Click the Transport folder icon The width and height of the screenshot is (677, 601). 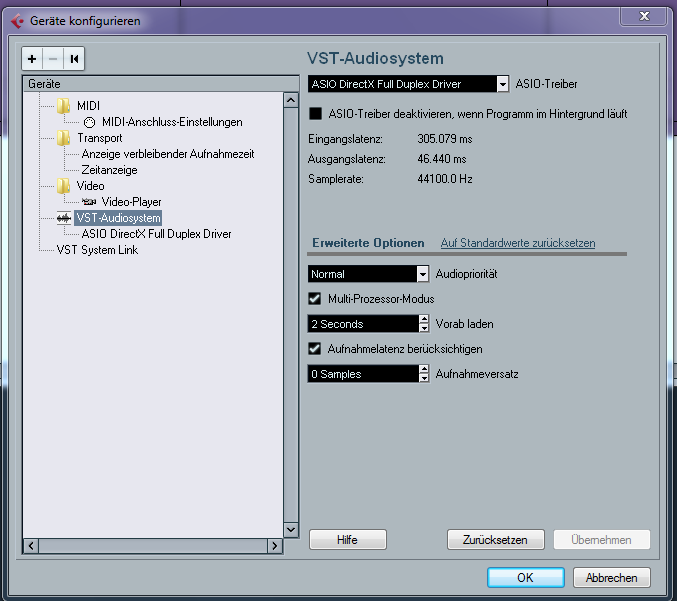click(x=63, y=138)
